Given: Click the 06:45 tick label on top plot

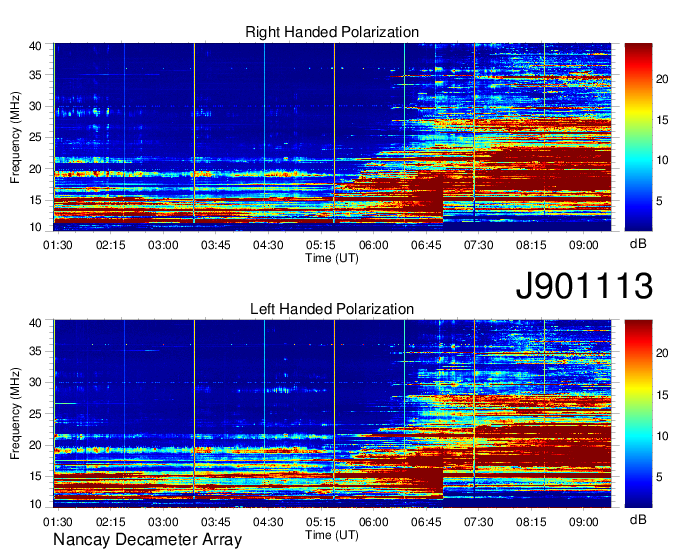Looking at the screenshot, I should (426, 245).
